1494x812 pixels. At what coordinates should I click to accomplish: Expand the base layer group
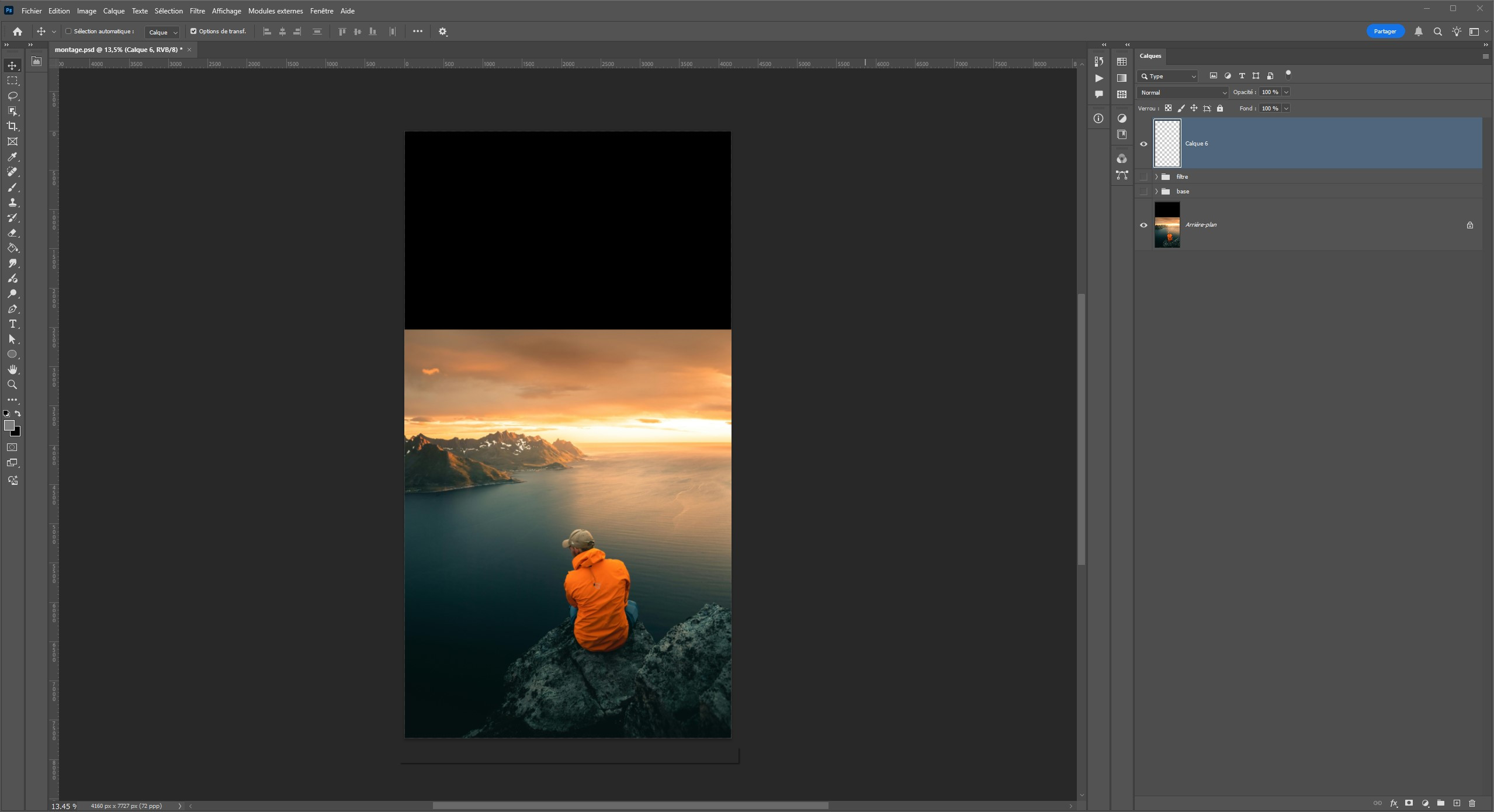click(1156, 192)
